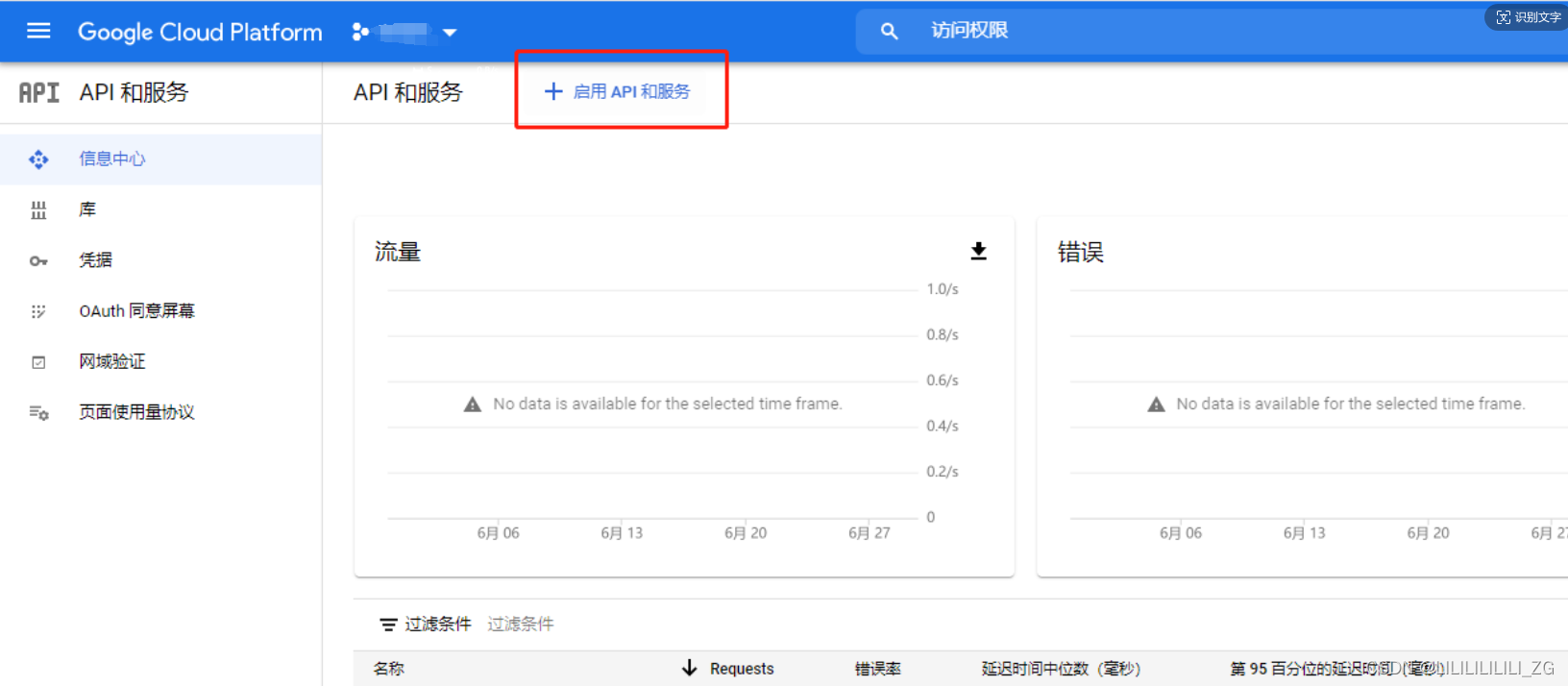1568x686 pixels.
Task: Click the 凭据 key icon
Action: tap(38, 261)
